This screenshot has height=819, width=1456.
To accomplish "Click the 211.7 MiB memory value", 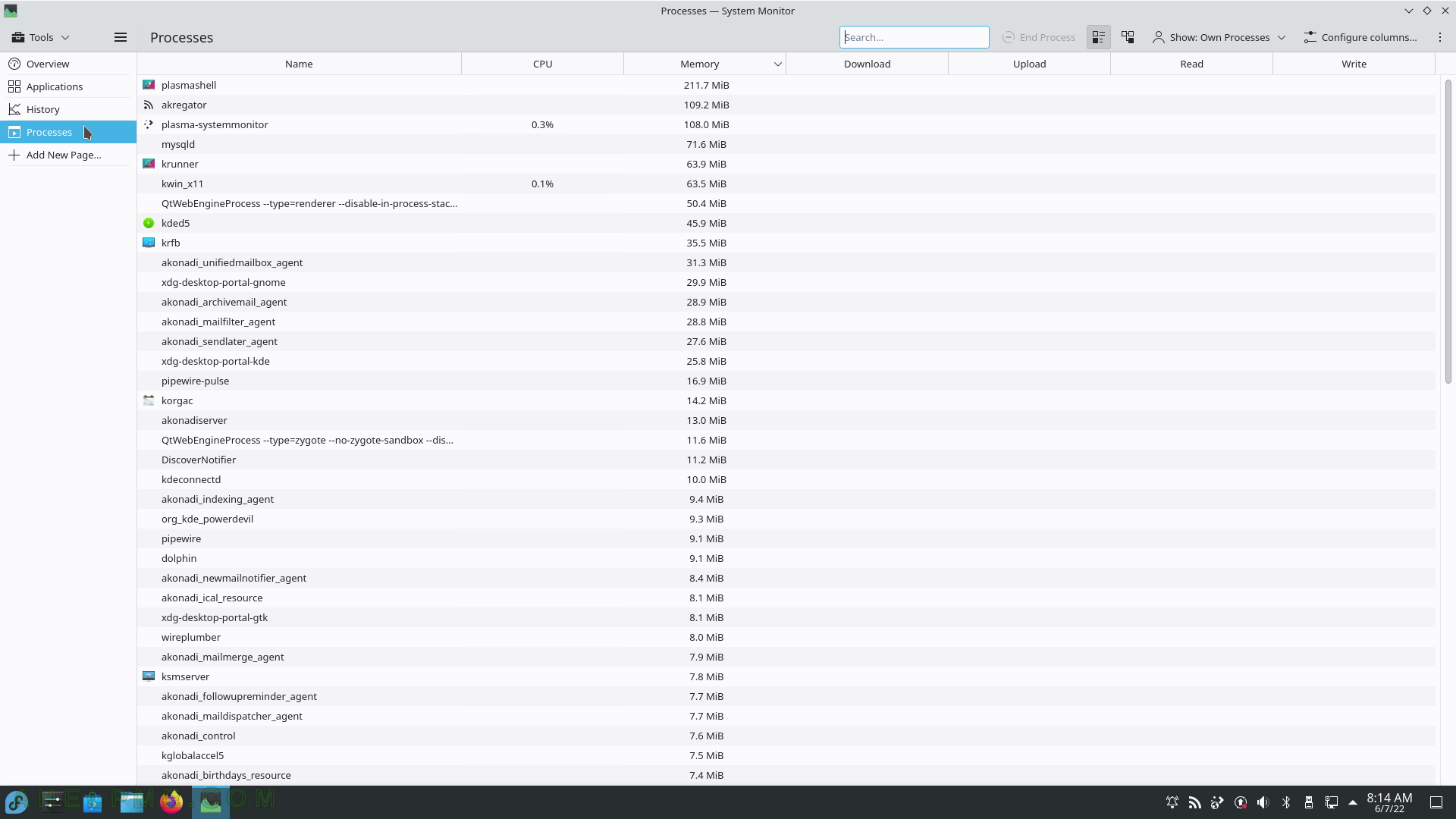I will (706, 85).
